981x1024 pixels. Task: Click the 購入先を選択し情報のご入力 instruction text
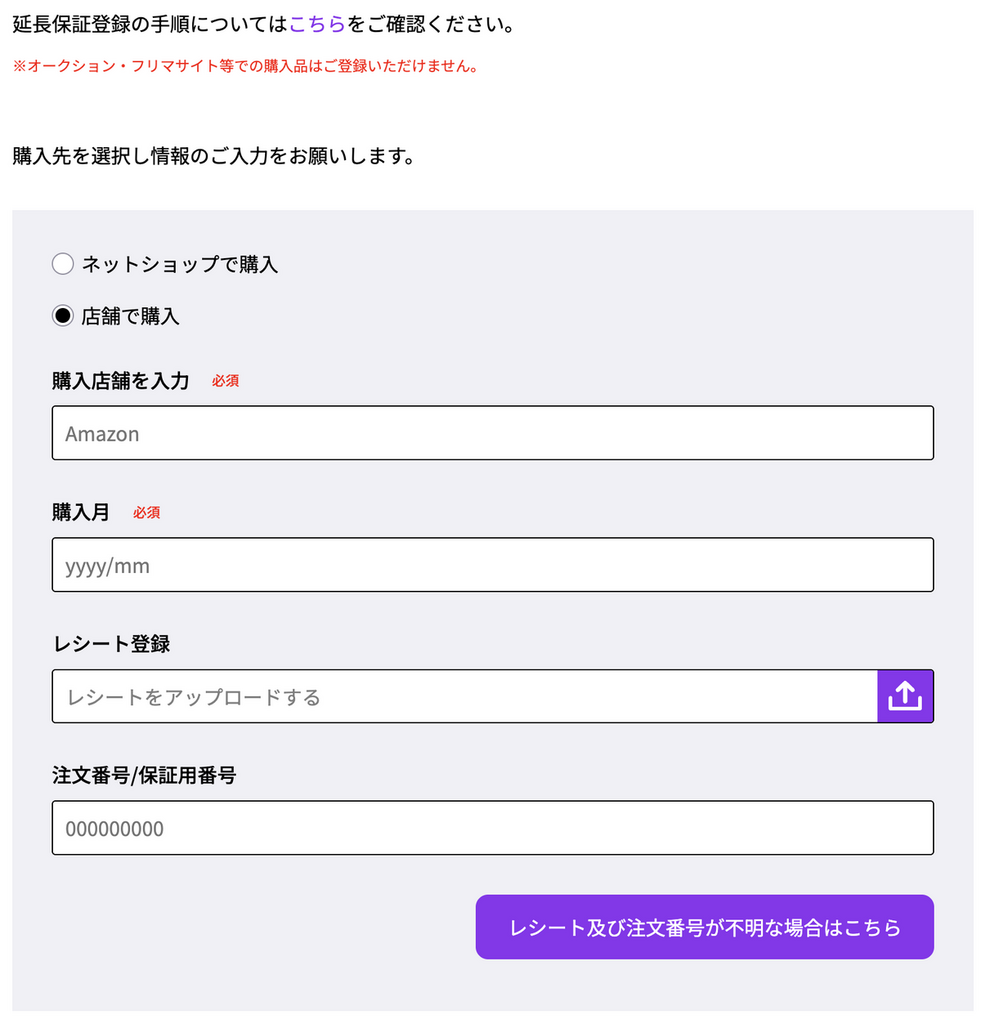click(x=213, y=156)
